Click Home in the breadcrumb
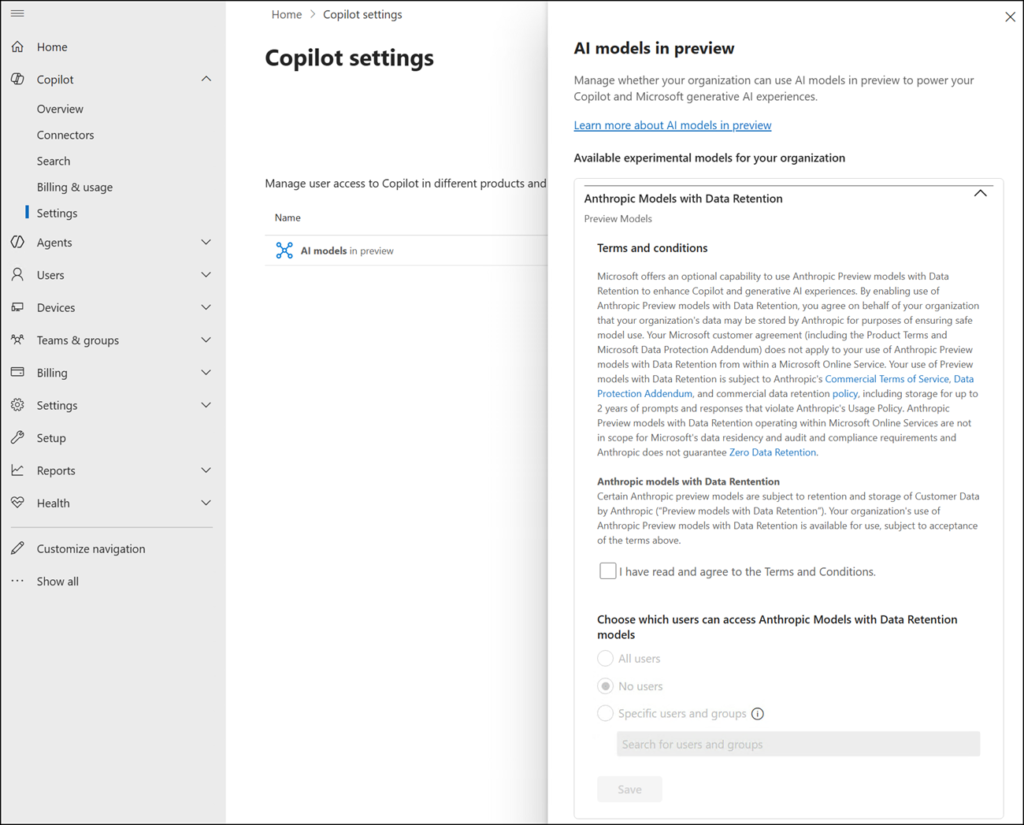The width and height of the screenshot is (1024, 825). click(287, 14)
